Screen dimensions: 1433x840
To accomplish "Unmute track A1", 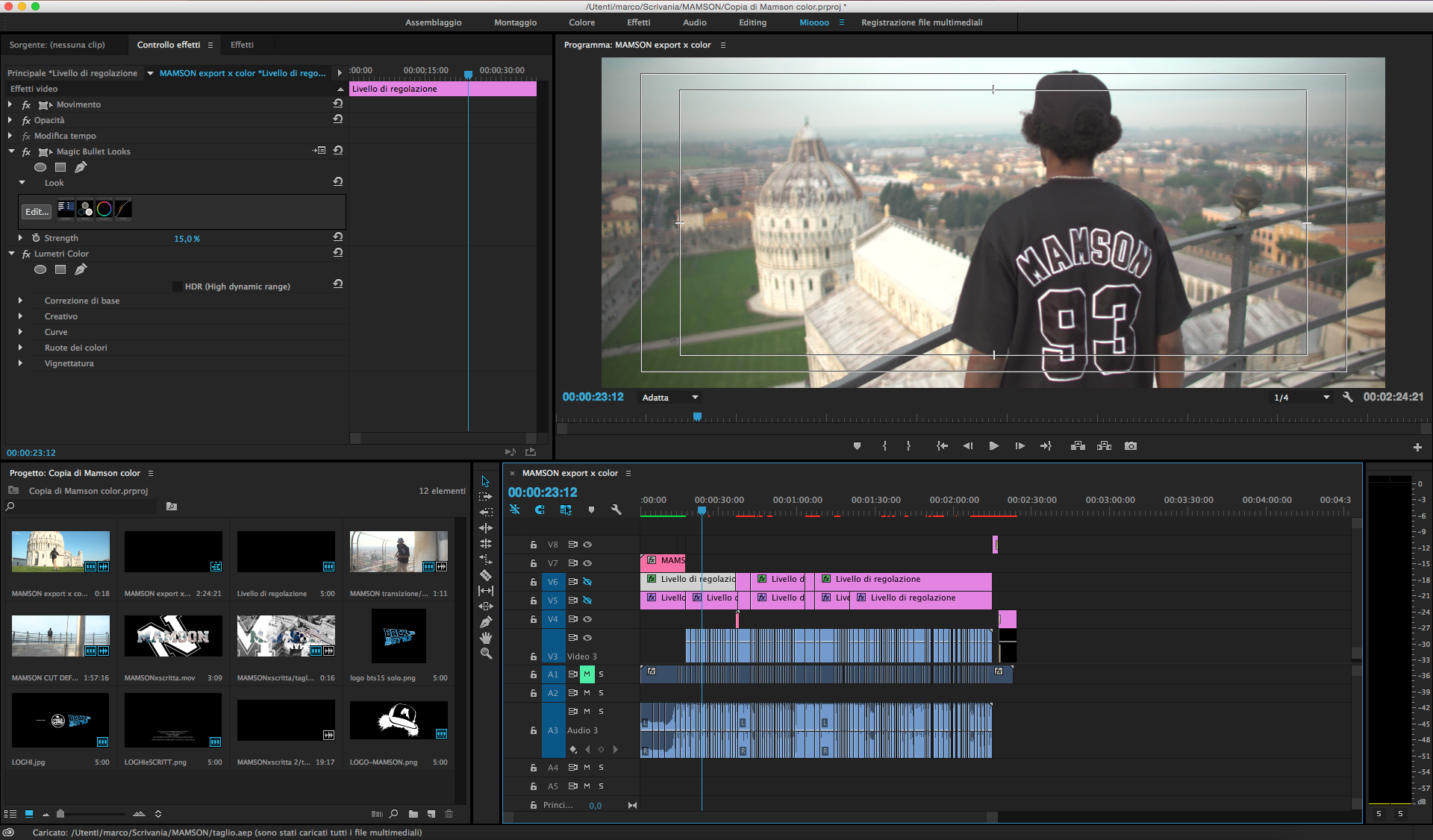I will click(x=587, y=674).
